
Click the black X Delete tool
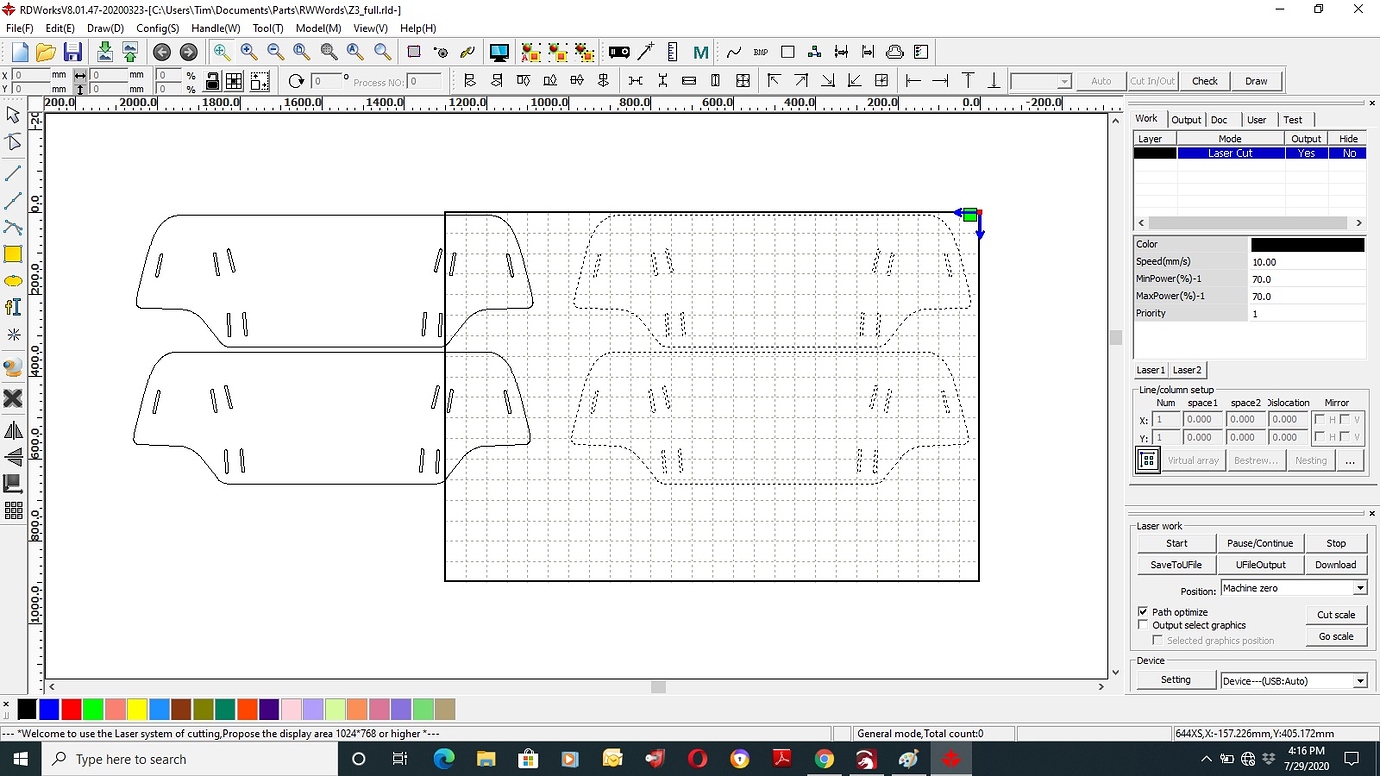pyautogui.click(x=13, y=398)
